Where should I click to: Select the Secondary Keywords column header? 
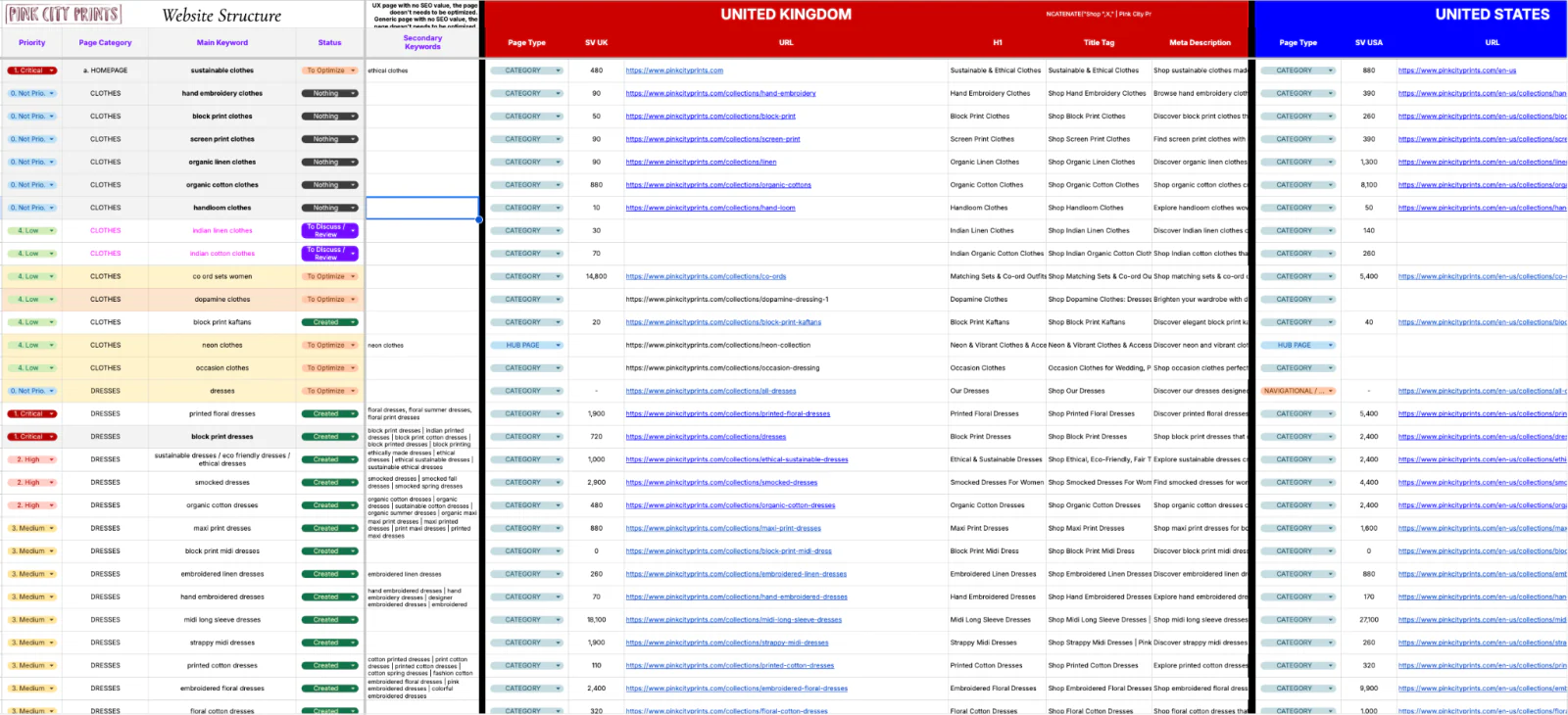(422, 42)
